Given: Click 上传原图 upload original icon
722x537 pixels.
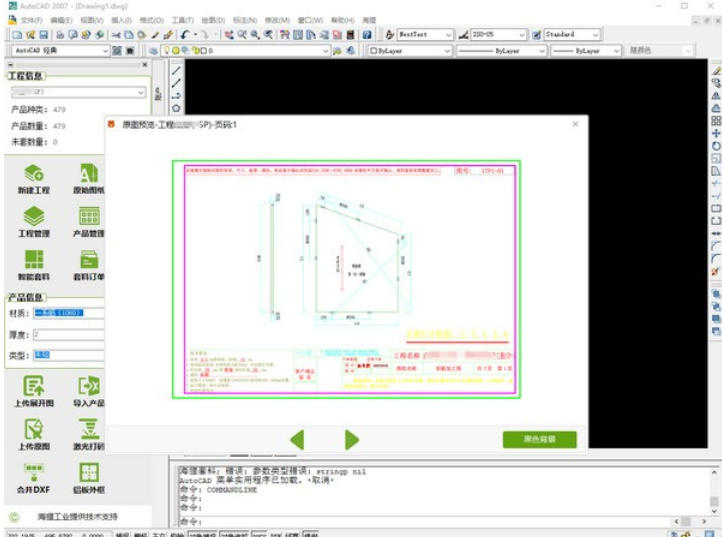Looking at the screenshot, I should click(33, 430).
